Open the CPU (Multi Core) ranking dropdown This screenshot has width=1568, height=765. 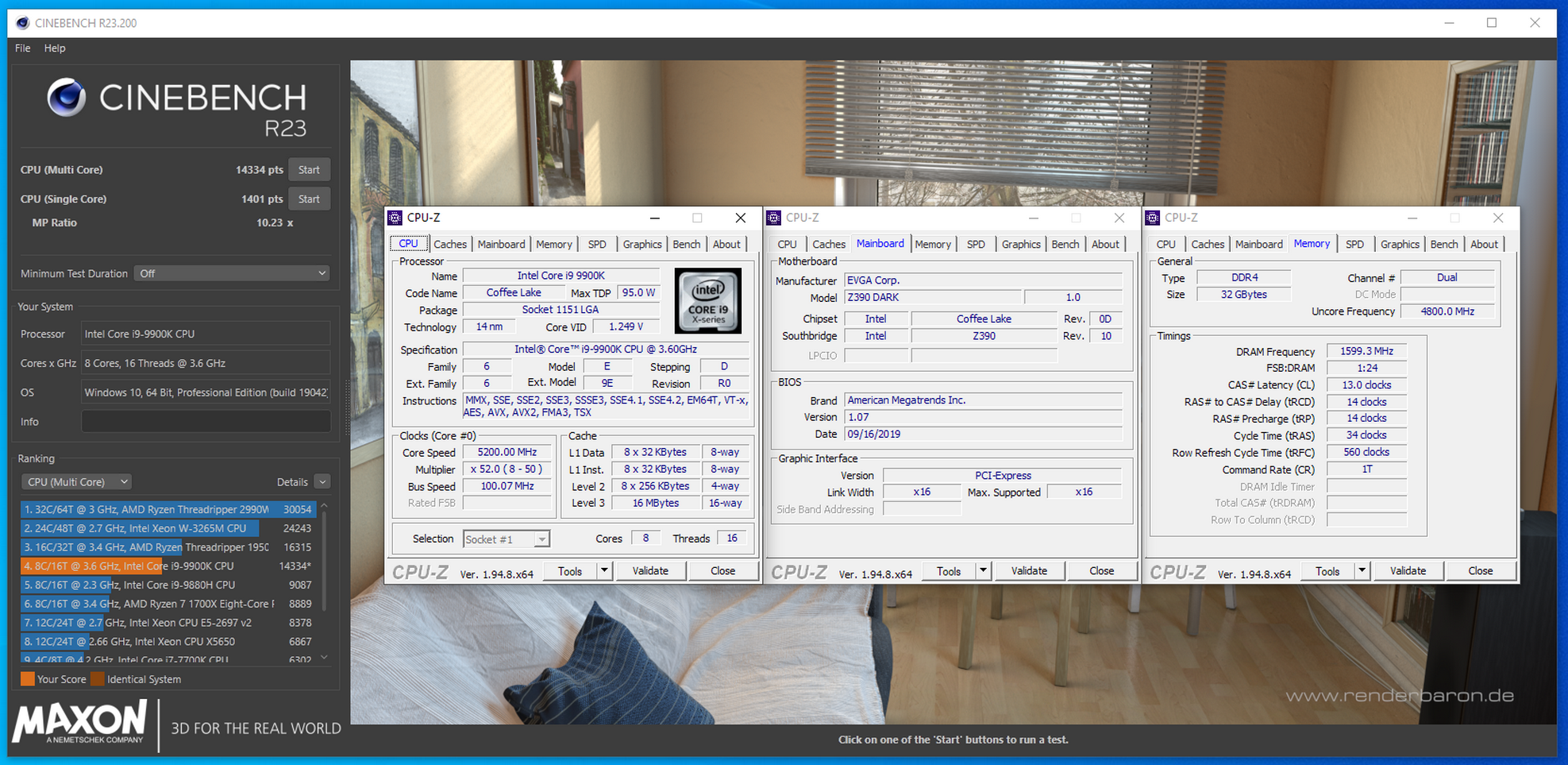pos(77,482)
